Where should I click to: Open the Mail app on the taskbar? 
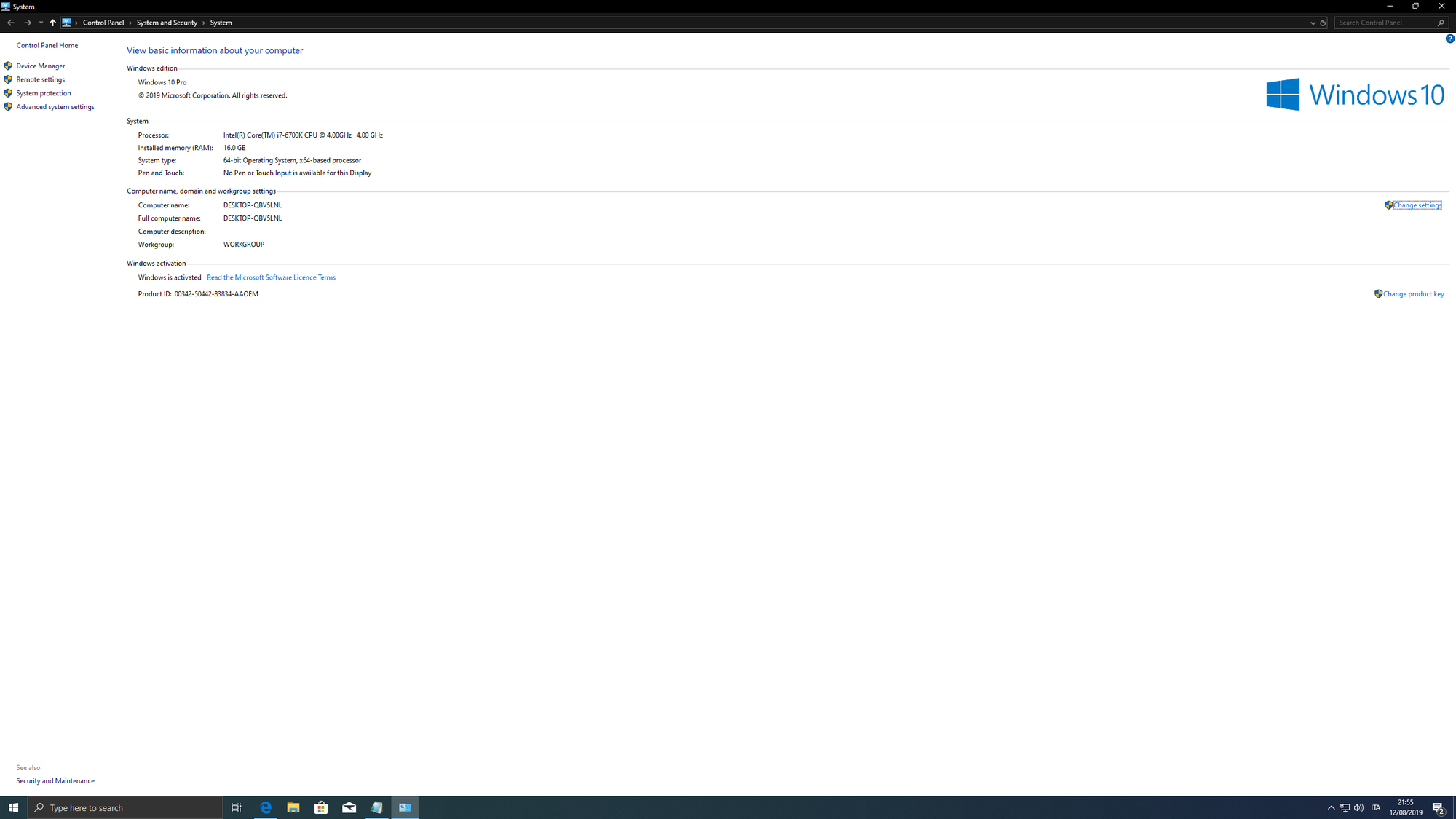(x=349, y=807)
